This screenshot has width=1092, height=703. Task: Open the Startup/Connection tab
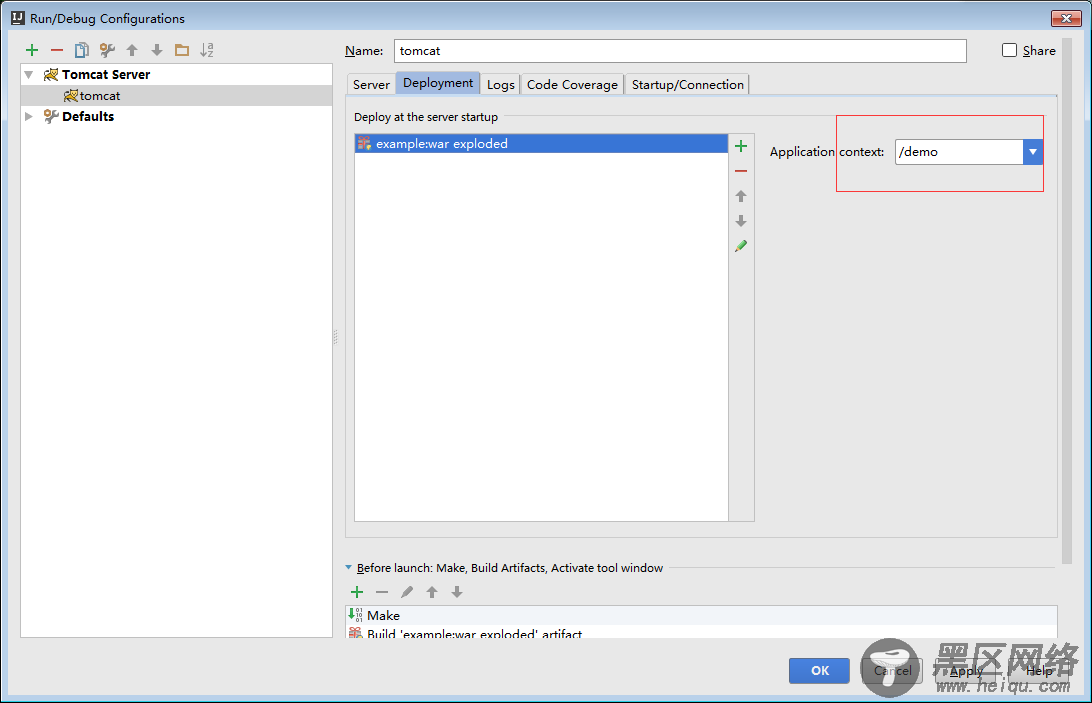click(x=687, y=84)
